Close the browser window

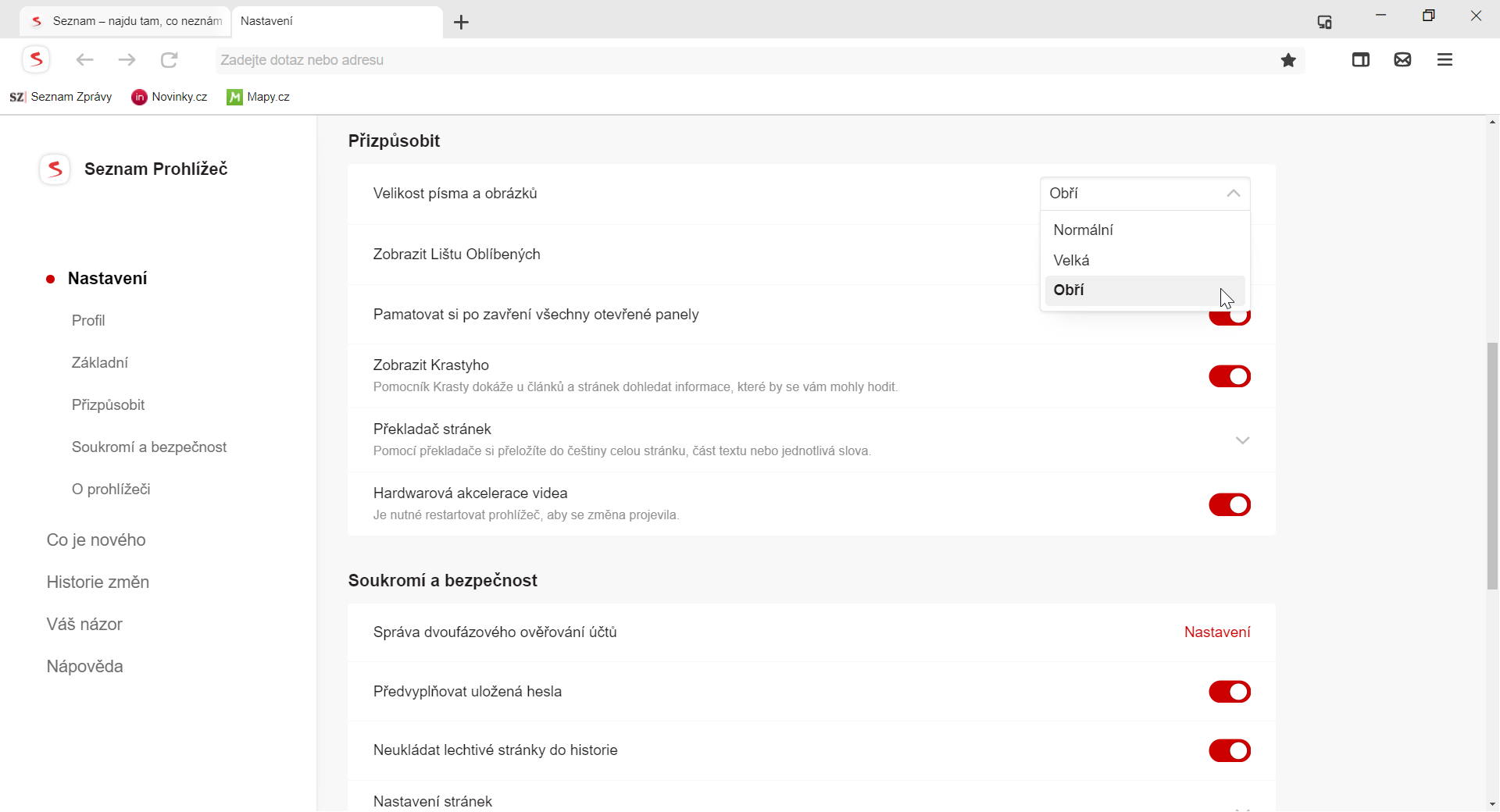tap(1476, 16)
